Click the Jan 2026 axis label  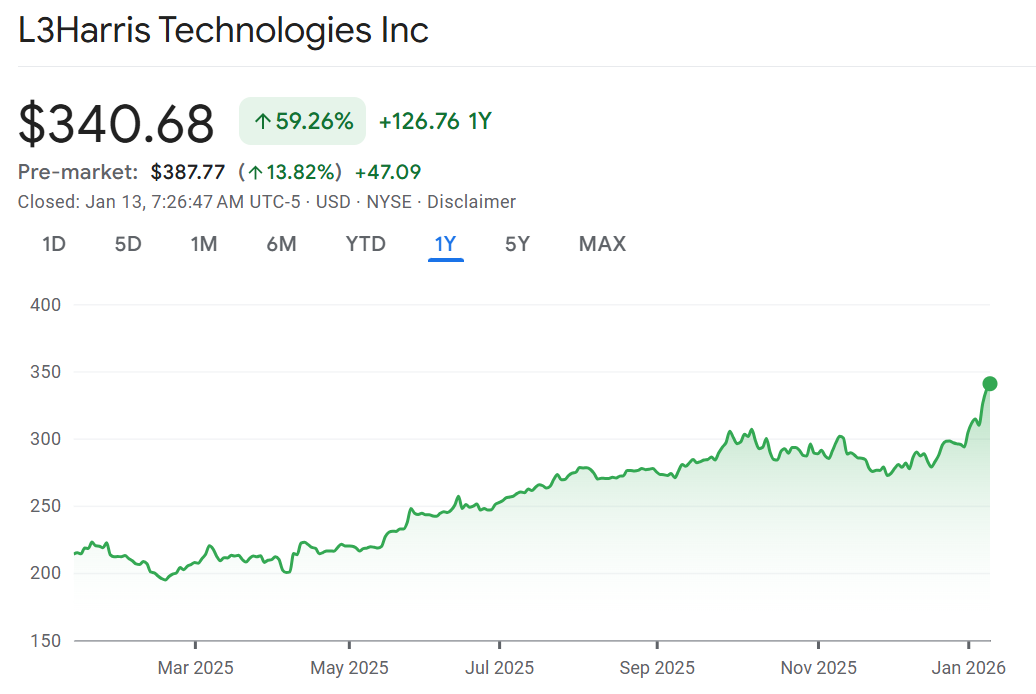coord(967,667)
